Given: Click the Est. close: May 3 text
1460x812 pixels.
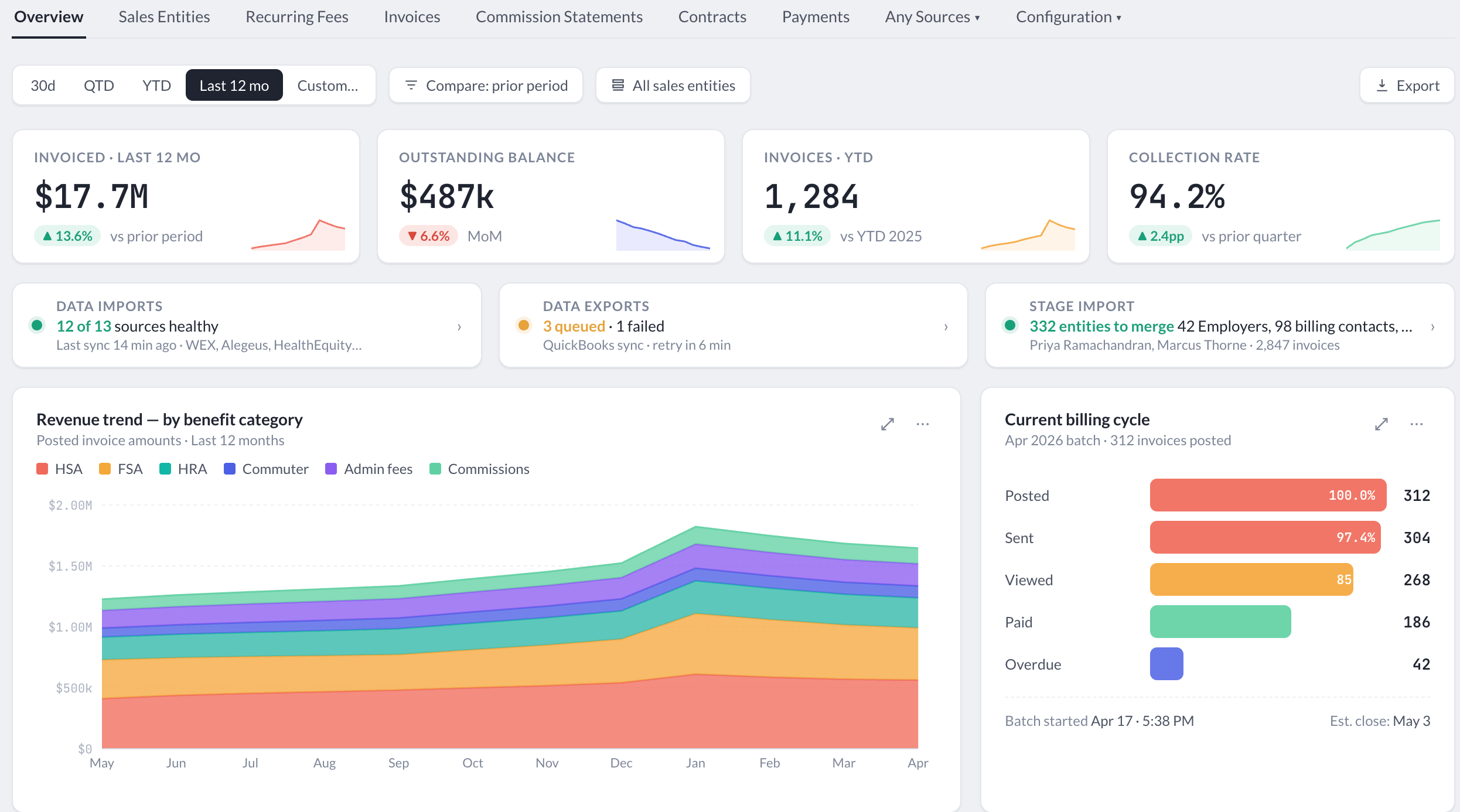Looking at the screenshot, I should coord(1380,721).
